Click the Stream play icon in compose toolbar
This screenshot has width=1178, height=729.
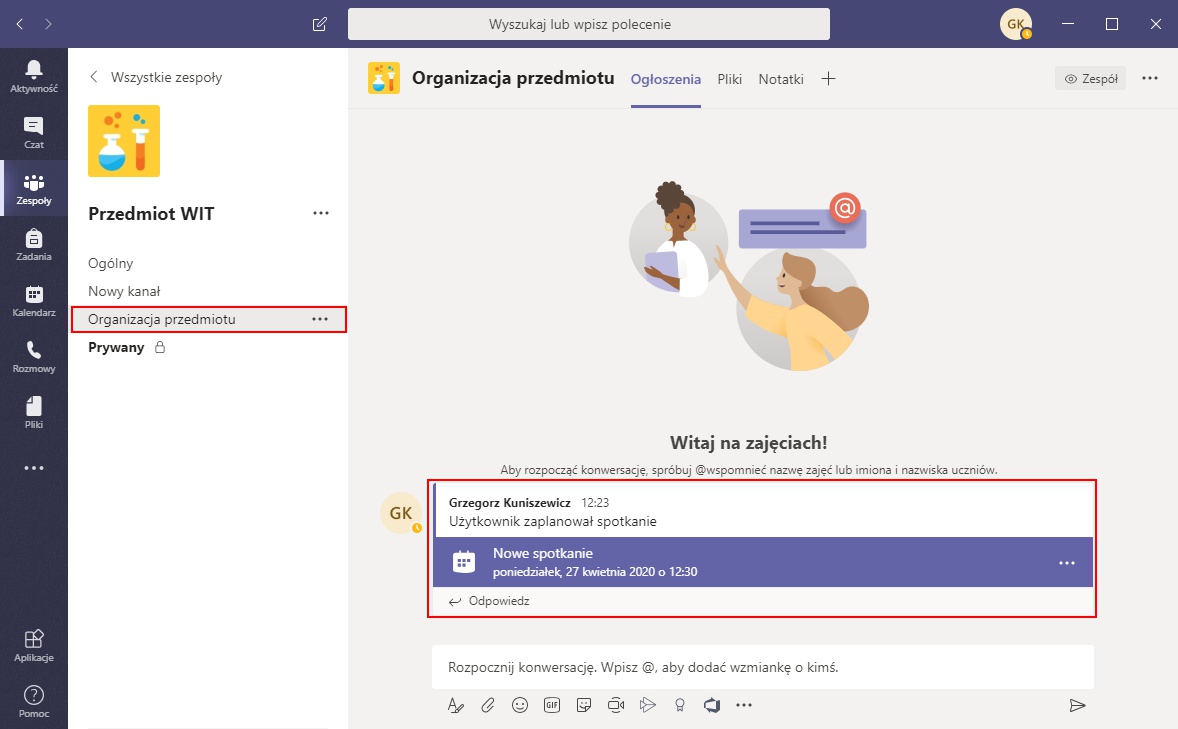(x=648, y=705)
